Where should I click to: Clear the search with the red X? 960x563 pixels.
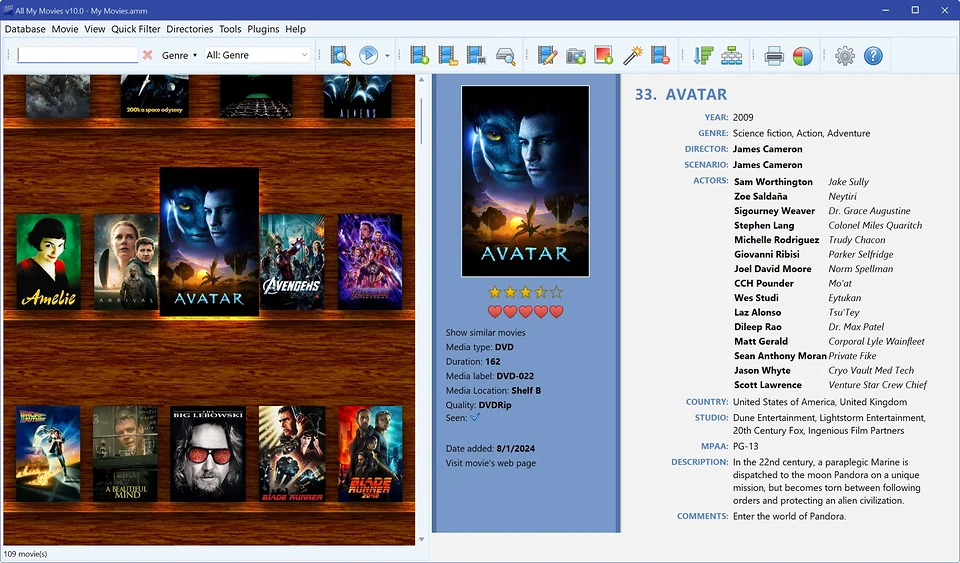(148, 55)
